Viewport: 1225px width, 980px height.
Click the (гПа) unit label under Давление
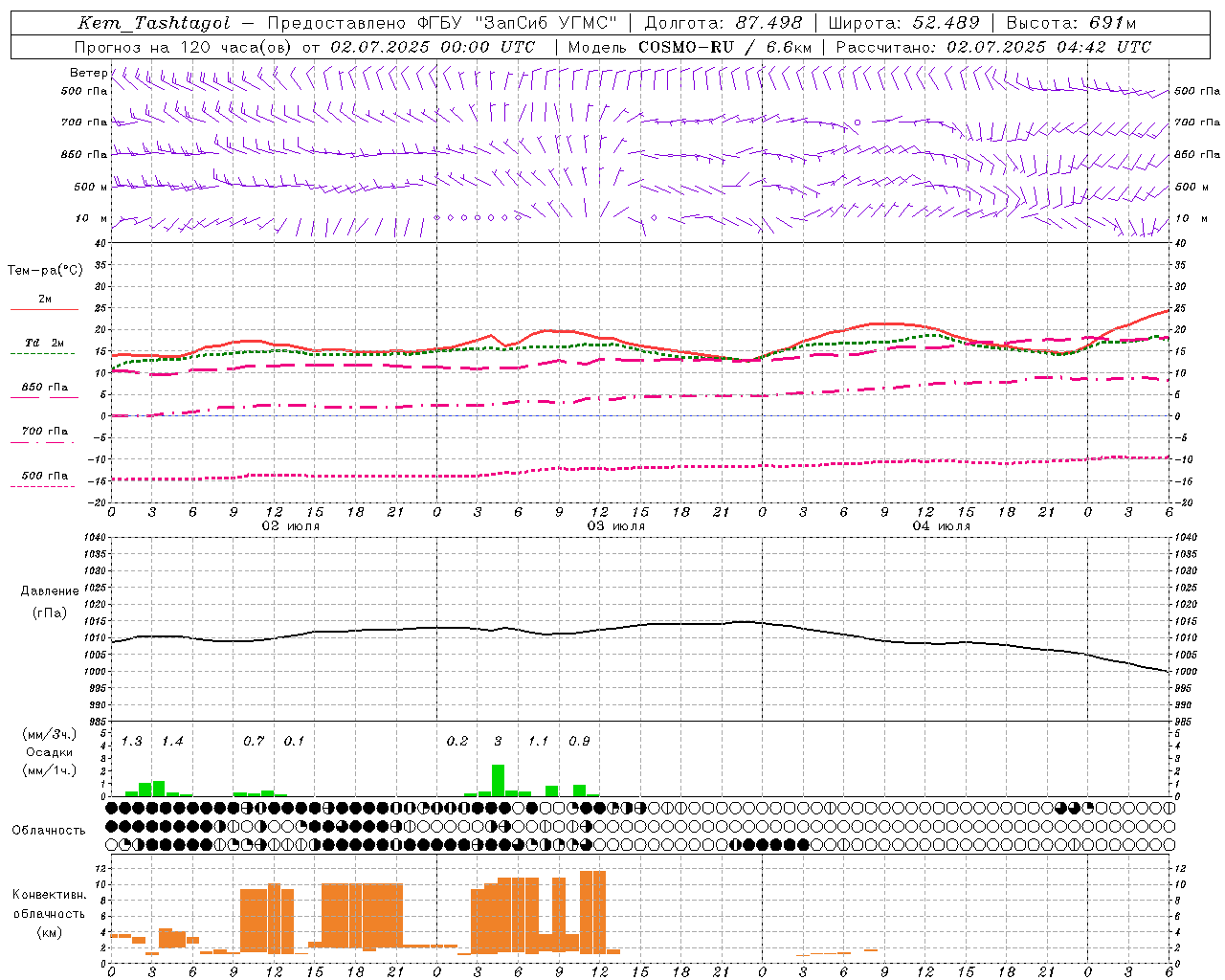[x=50, y=613]
